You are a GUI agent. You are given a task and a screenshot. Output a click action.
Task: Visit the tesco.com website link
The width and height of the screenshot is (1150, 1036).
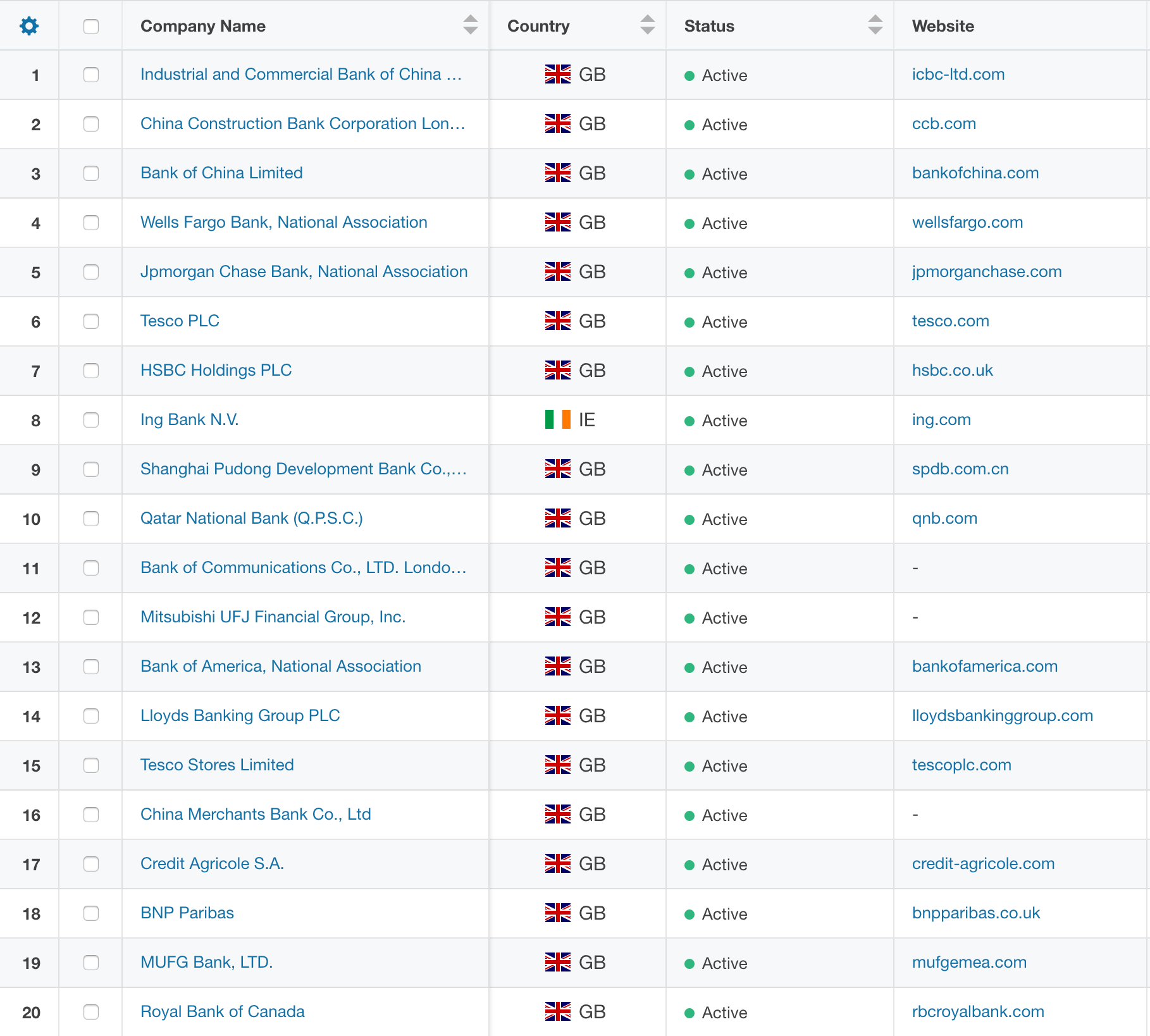pyautogui.click(x=951, y=321)
